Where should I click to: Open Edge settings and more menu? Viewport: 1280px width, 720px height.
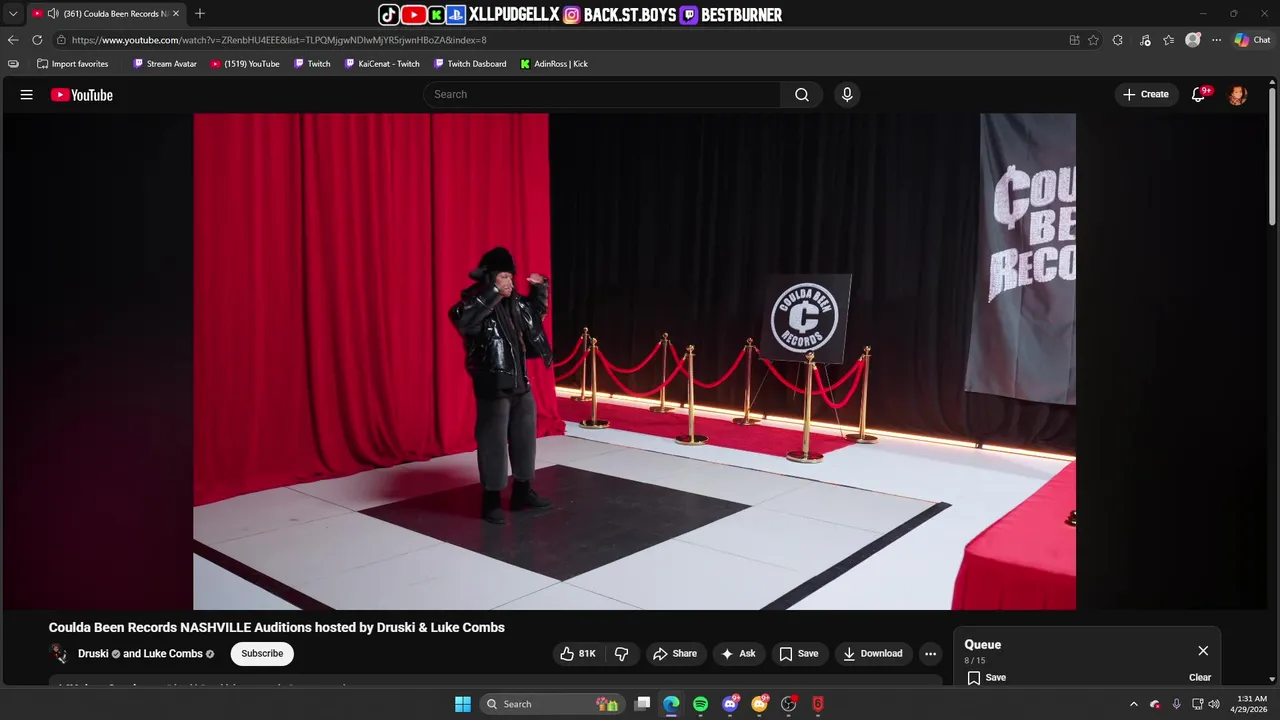[1217, 40]
